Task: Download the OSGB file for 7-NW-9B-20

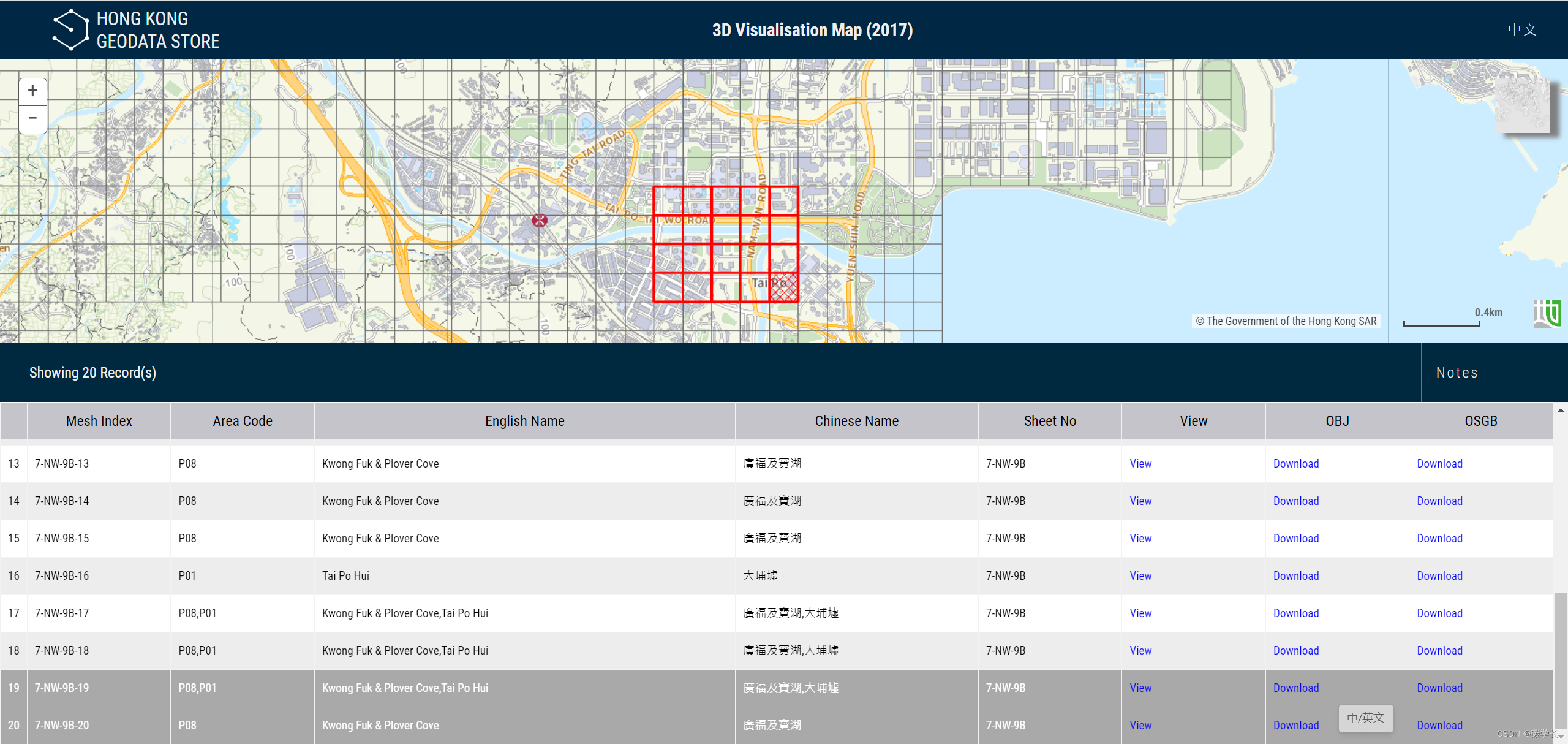Action: pos(1439,725)
